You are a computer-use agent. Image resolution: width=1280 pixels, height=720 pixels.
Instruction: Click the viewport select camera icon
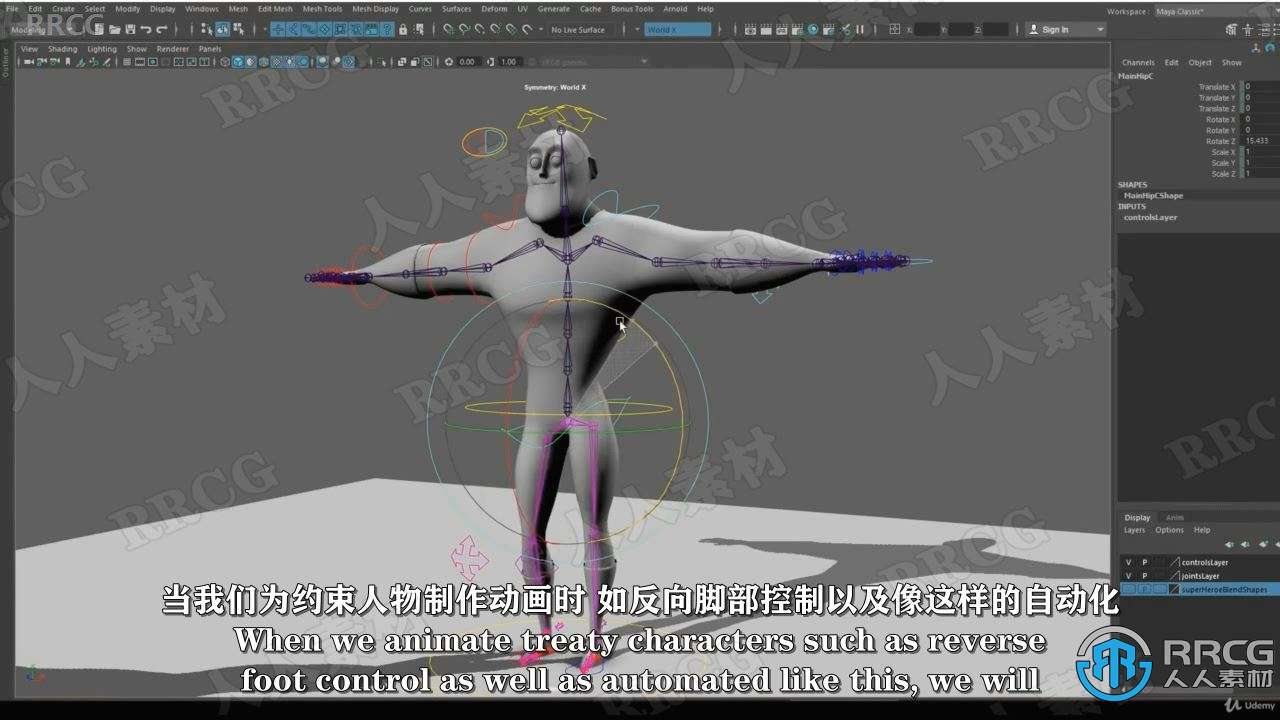[29, 62]
